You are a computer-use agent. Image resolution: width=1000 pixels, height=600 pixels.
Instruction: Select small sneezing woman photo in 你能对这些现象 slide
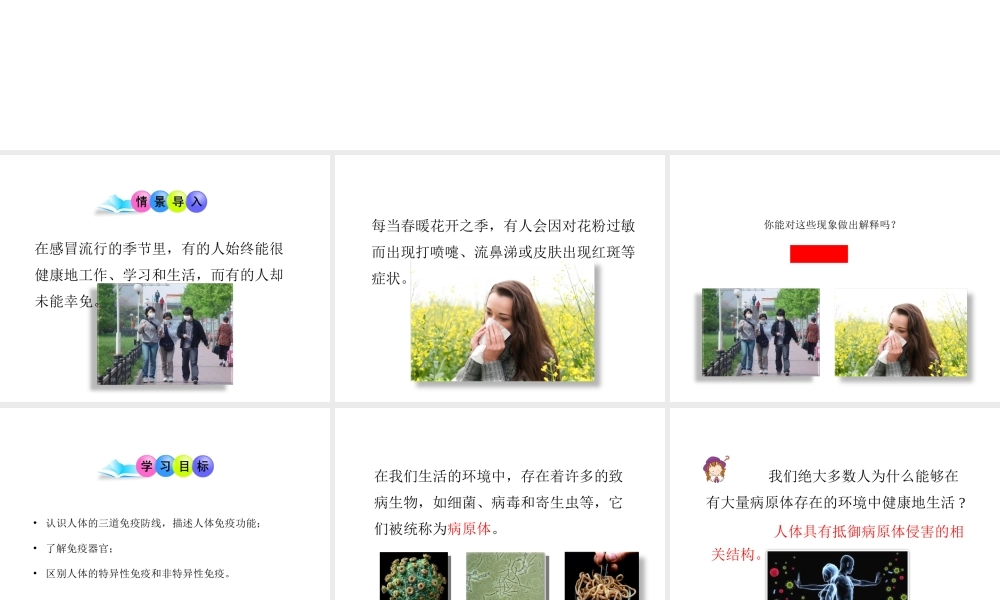pos(901,332)
